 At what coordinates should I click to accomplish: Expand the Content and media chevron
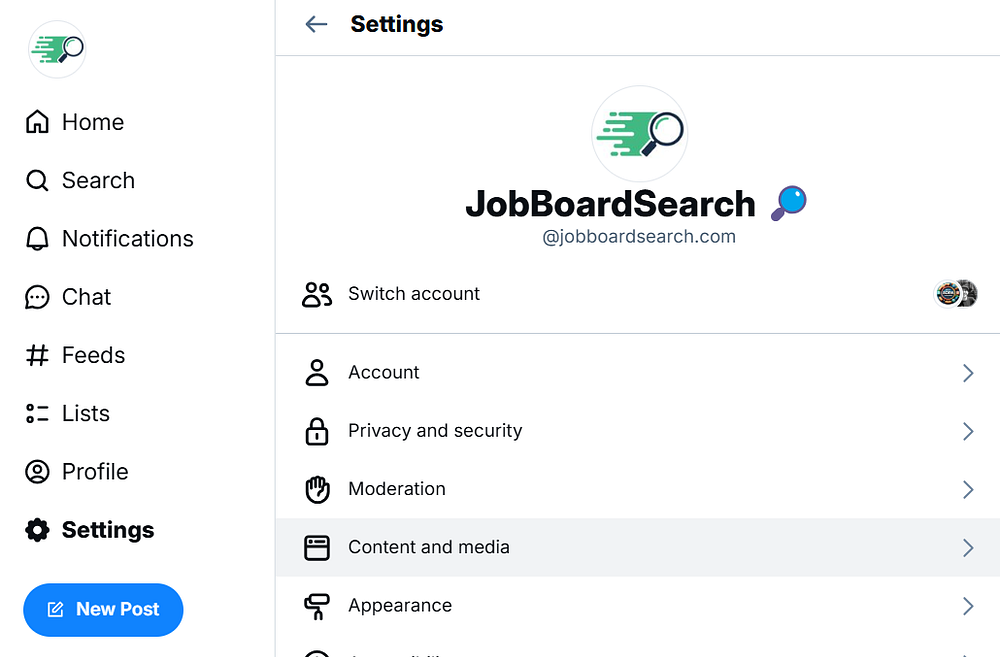967,547
